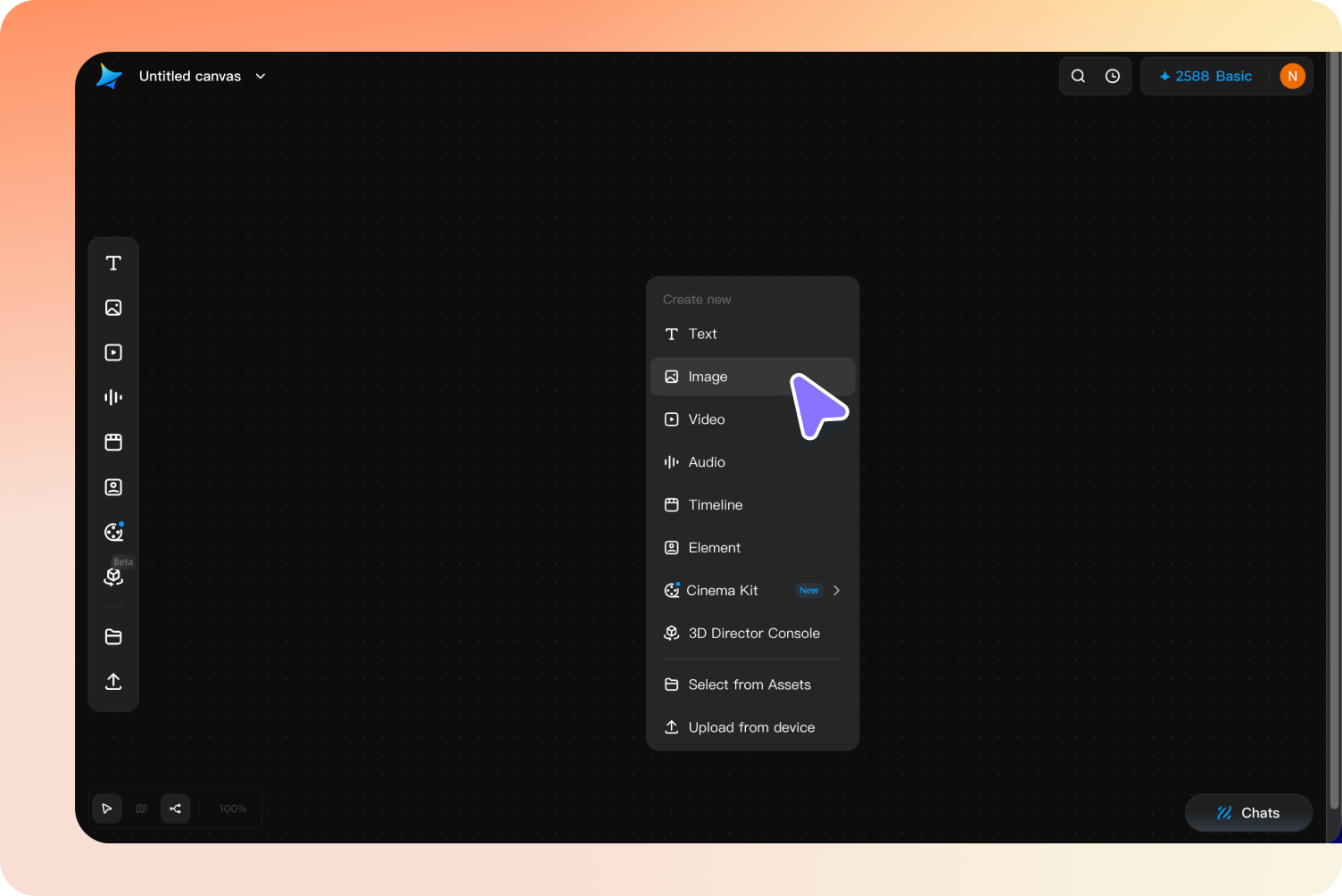
Task: Click the map view icon at bottom
Action: click(141, 809)
